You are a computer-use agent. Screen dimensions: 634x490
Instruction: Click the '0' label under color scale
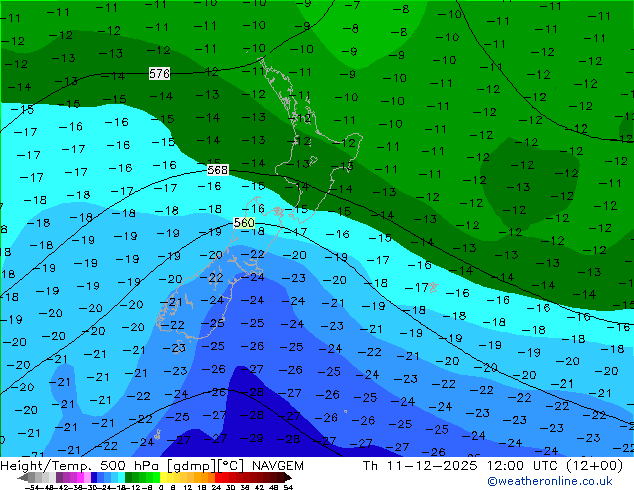pyautogui.click(x=161, y=487)
